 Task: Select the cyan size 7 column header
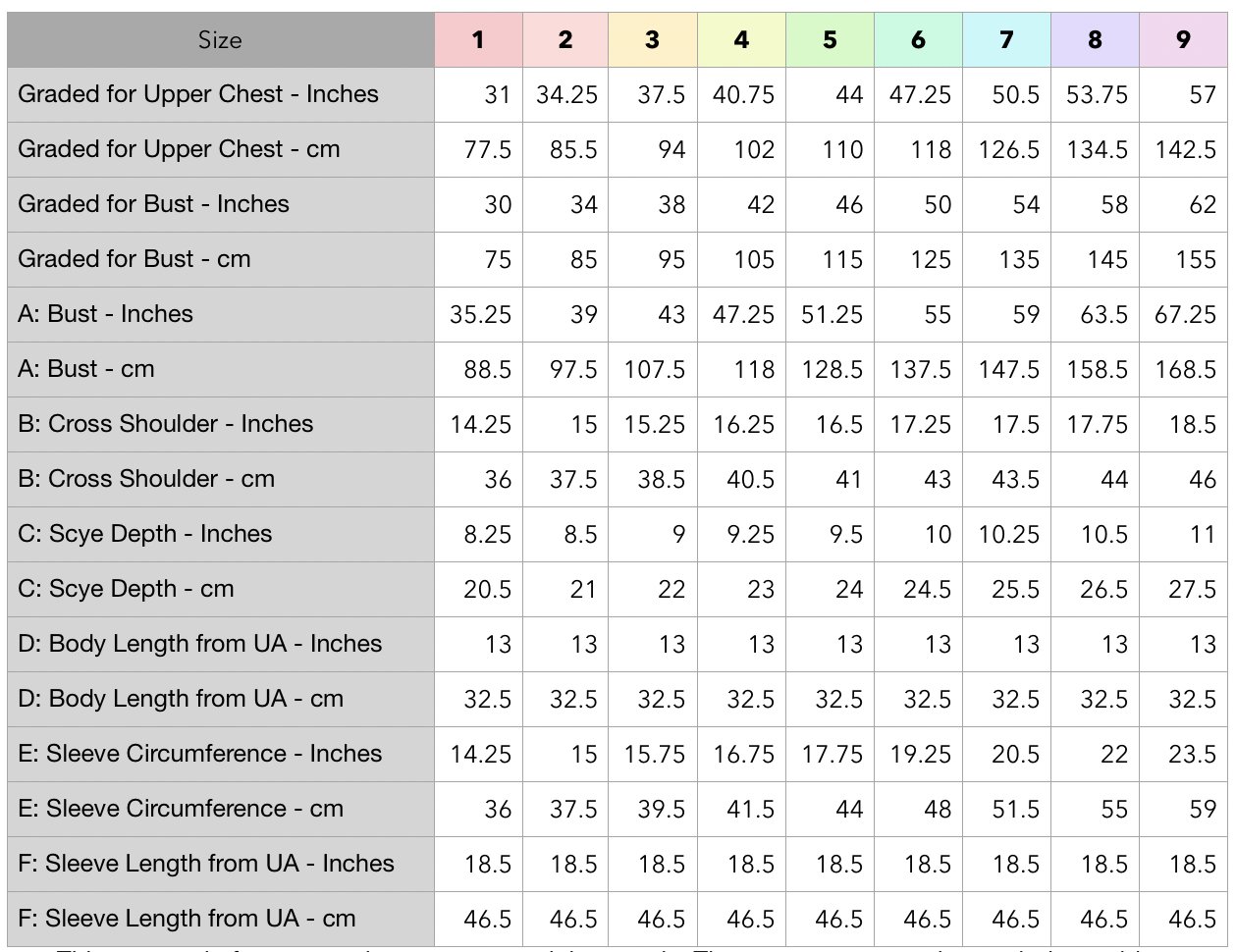1006,40
